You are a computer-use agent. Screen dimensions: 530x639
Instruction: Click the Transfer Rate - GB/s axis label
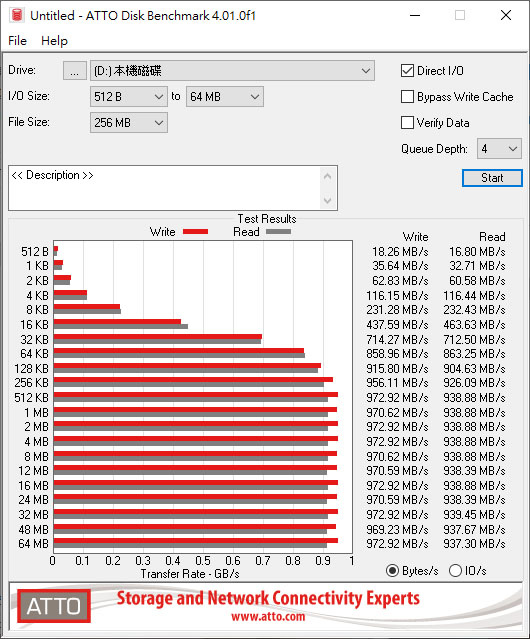tap(190, 574)
